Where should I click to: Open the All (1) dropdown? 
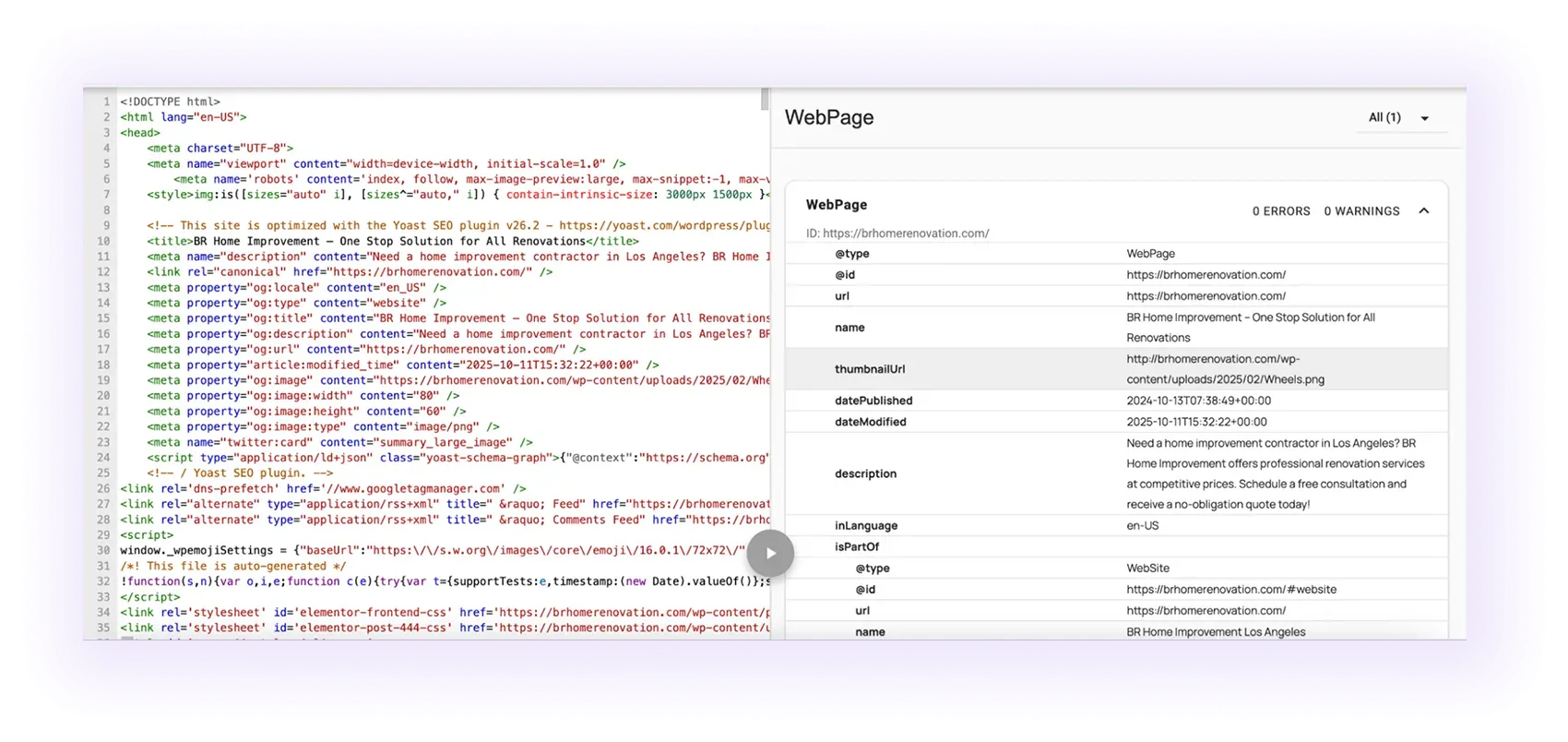coord(1400,118)
